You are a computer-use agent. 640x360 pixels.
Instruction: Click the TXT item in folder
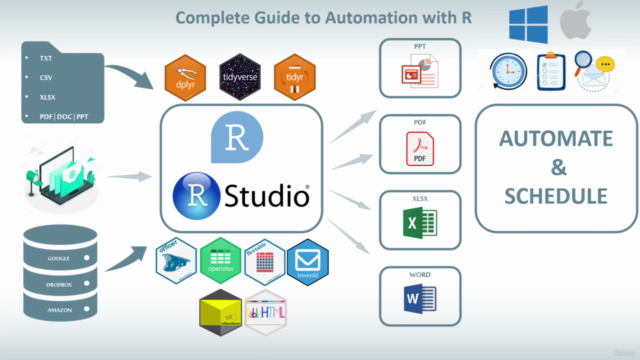click(x=46, y=58)
